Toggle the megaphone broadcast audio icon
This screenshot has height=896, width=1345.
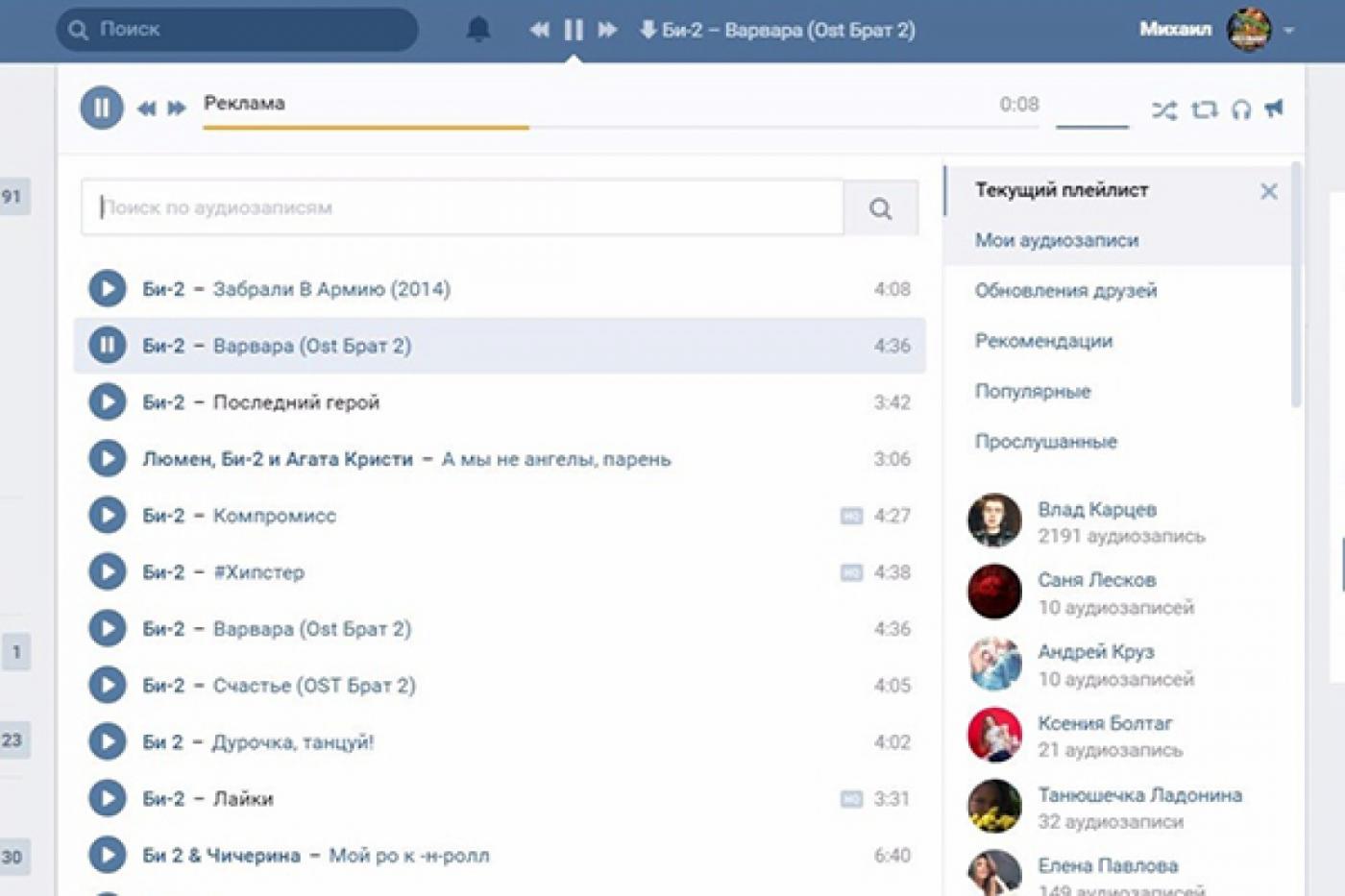pyautogui.click(x=1275, y=109)
